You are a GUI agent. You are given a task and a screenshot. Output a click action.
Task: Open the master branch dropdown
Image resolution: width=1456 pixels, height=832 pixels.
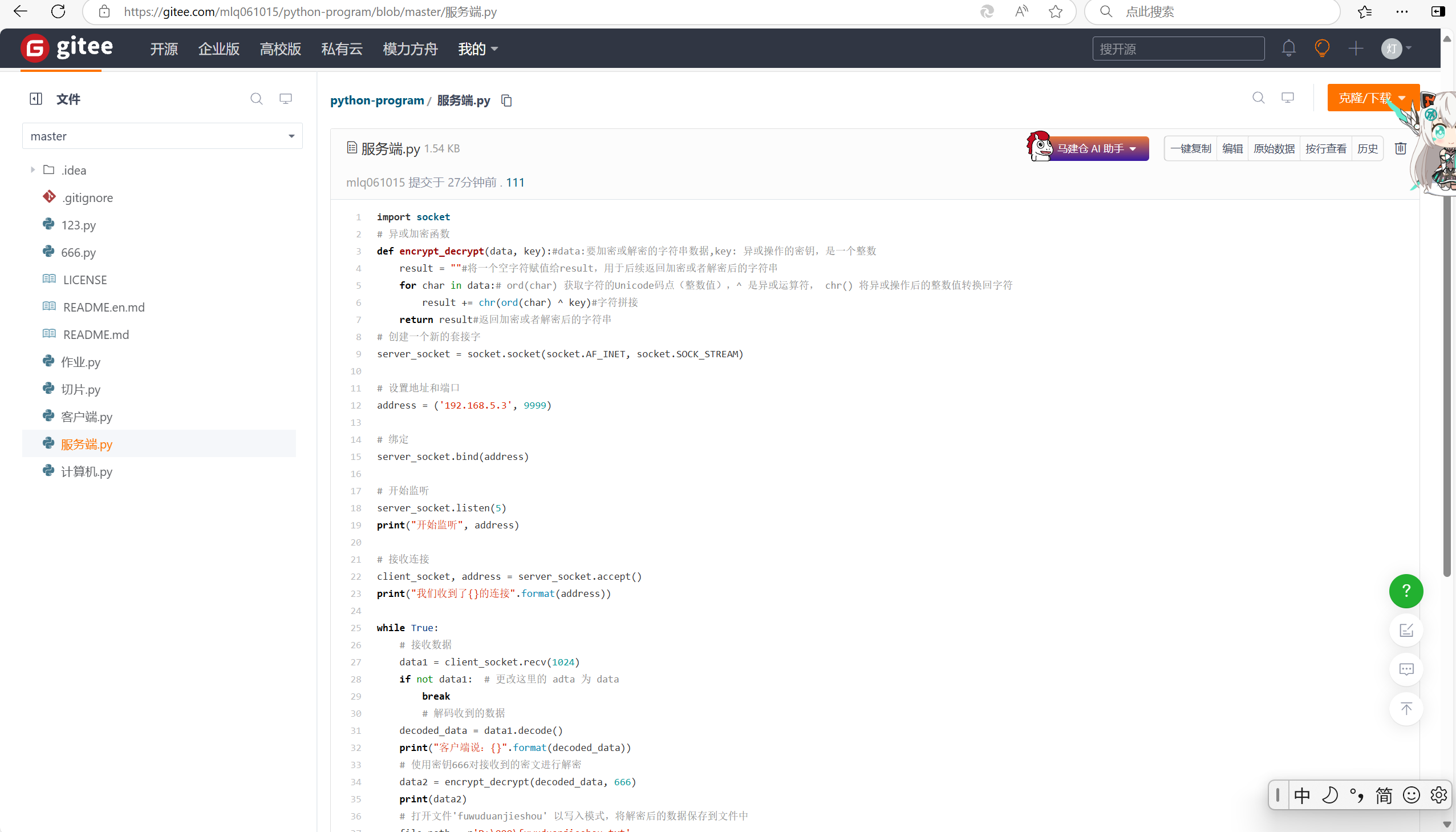(162, 136)
